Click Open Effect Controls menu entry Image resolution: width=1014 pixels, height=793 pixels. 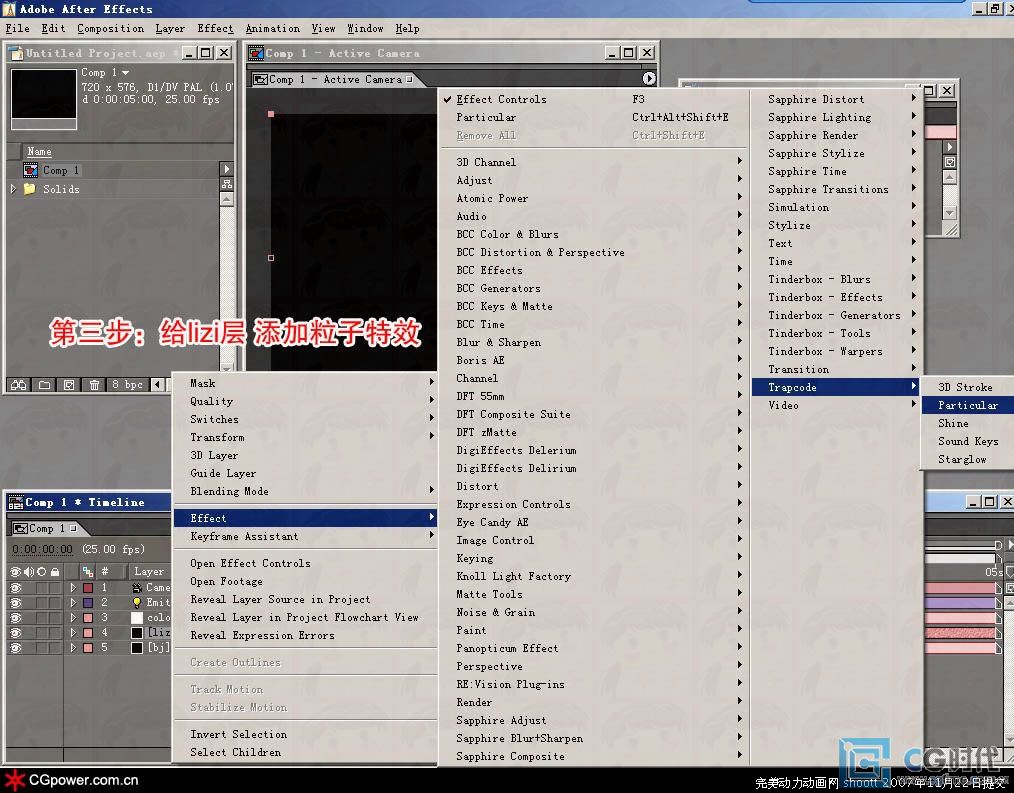coord(305,563)
